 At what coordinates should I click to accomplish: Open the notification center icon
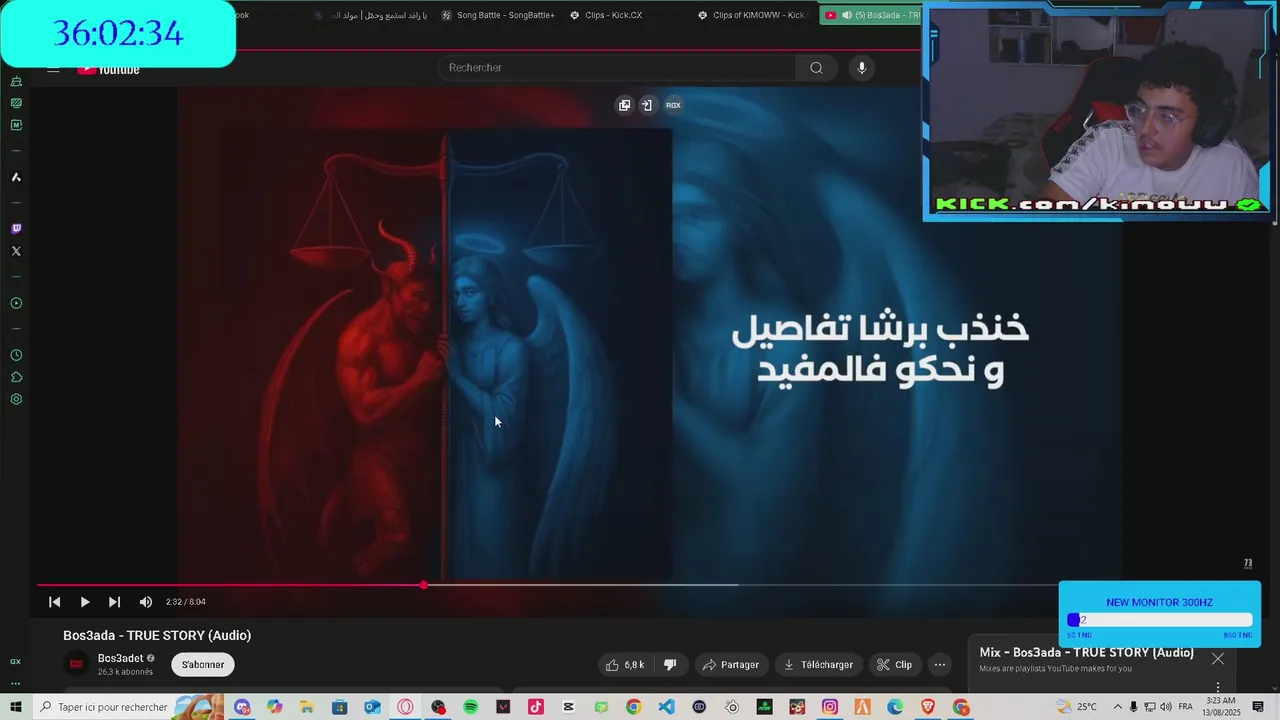coord(1259,707)
